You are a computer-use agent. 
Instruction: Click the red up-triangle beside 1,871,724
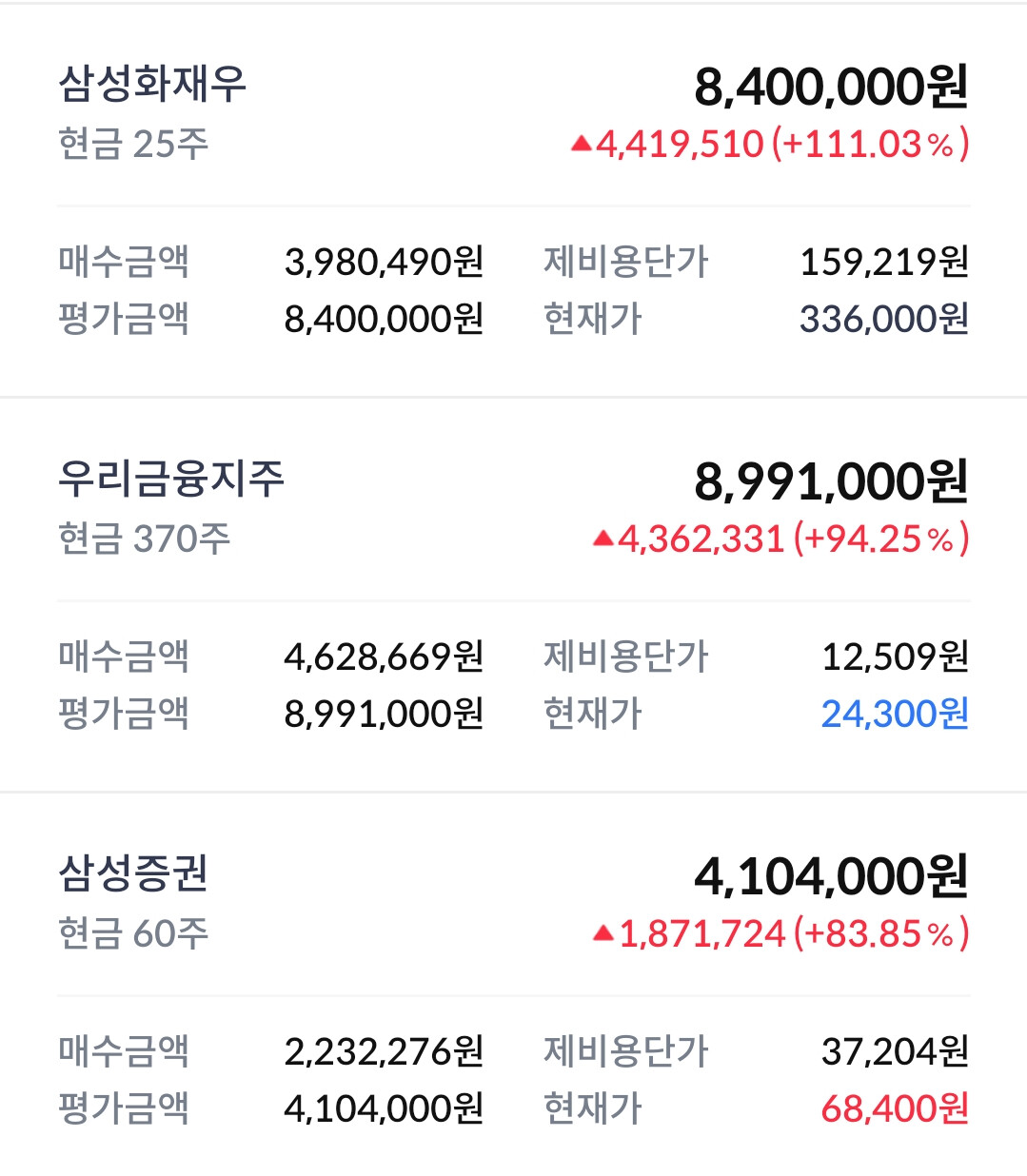(x=602, y=934)
